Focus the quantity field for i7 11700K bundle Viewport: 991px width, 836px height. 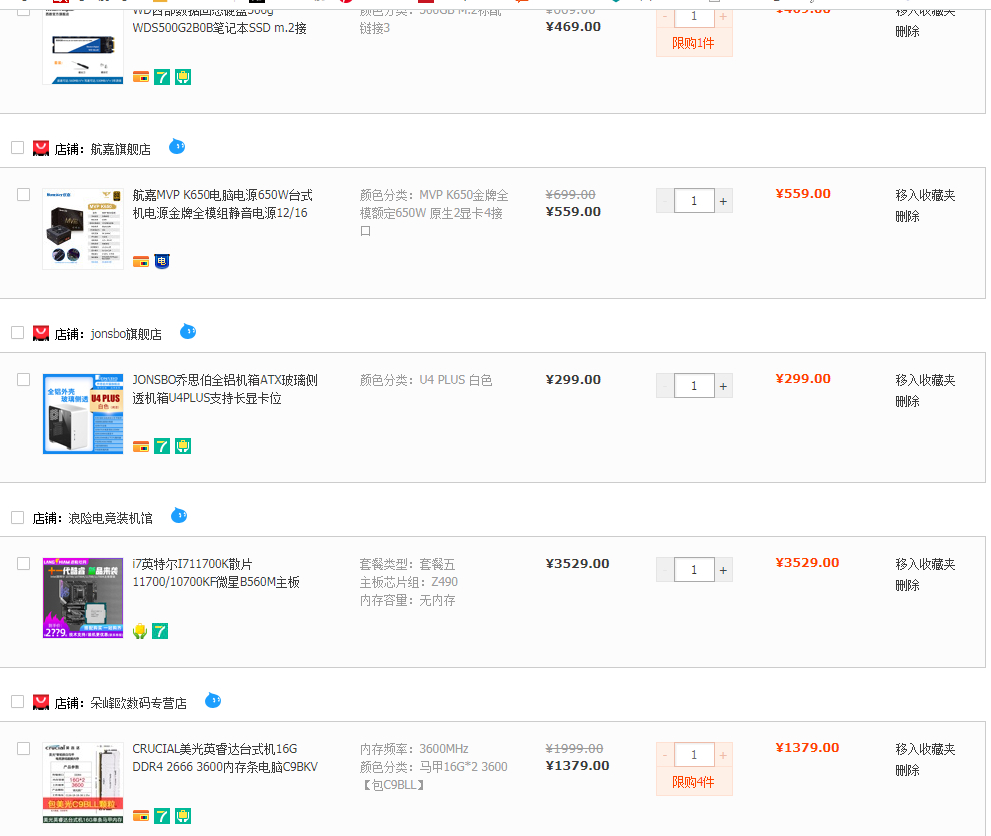click(694, 570)
